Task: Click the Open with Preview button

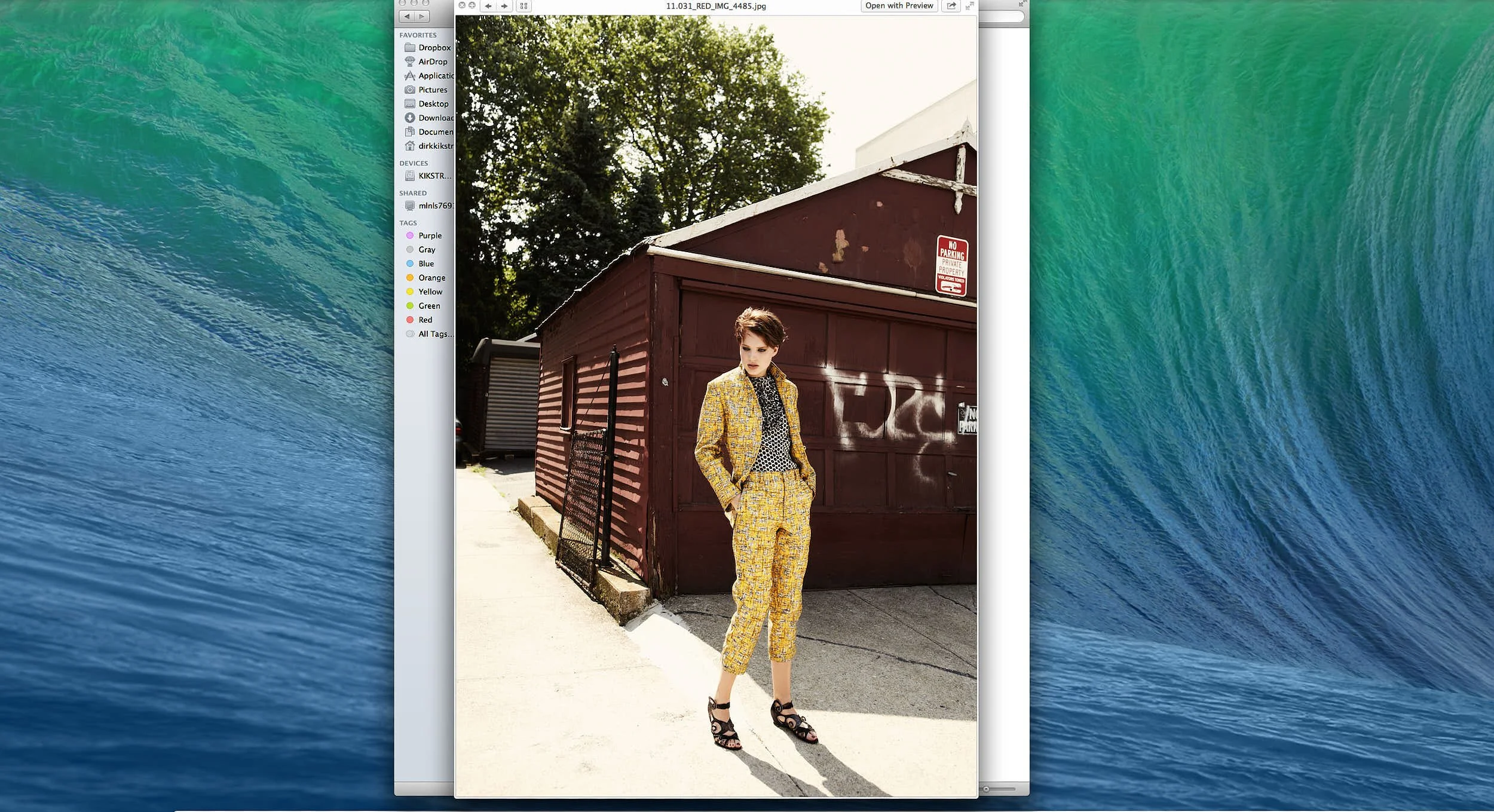Action: click(899, 6)
